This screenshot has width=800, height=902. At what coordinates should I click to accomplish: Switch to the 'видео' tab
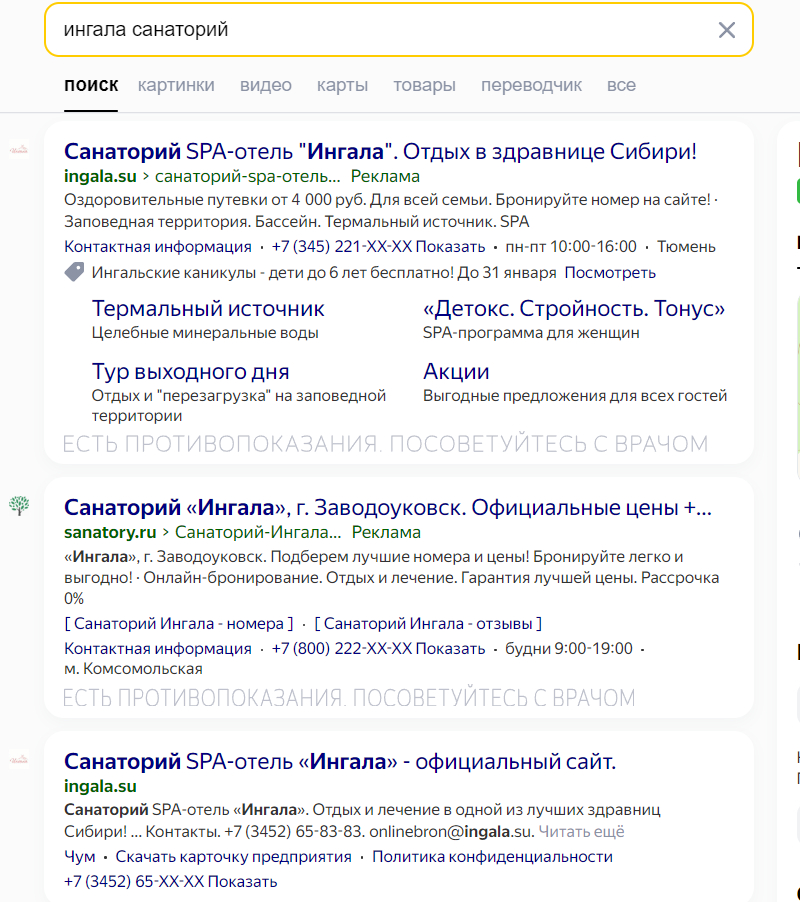tap(266, 85)
